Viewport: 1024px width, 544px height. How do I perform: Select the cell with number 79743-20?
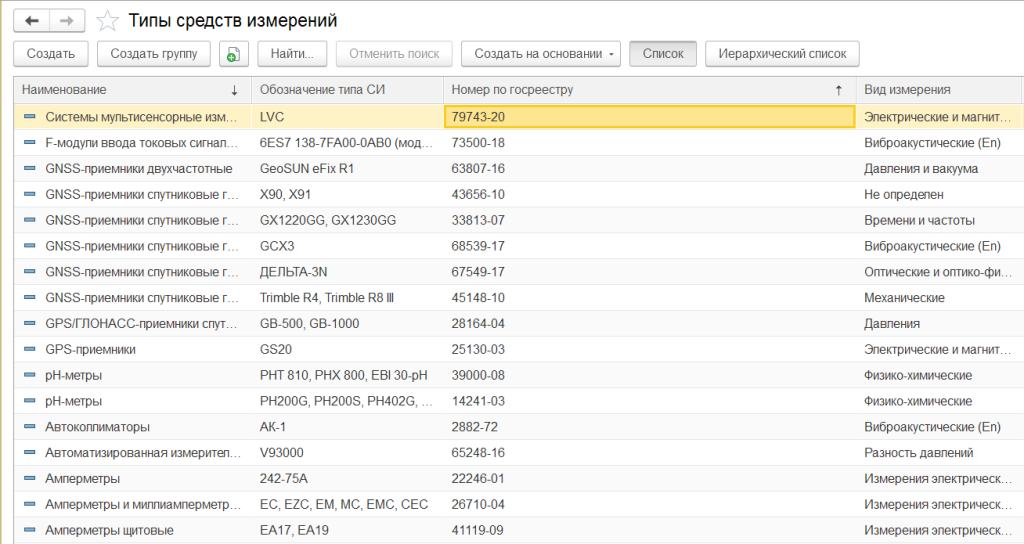pos(648,117)
